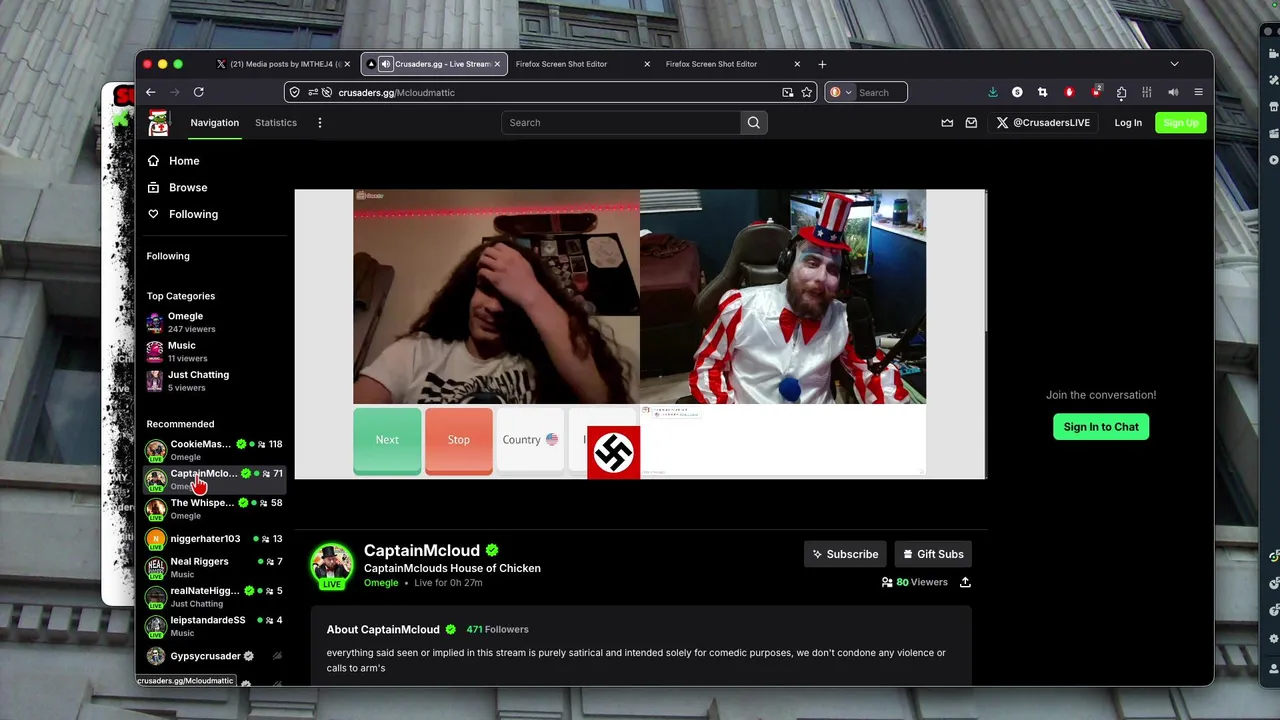Open the Following sidebar item with heart
Screen dimensions: 1280x720
[x=193, y=214]
